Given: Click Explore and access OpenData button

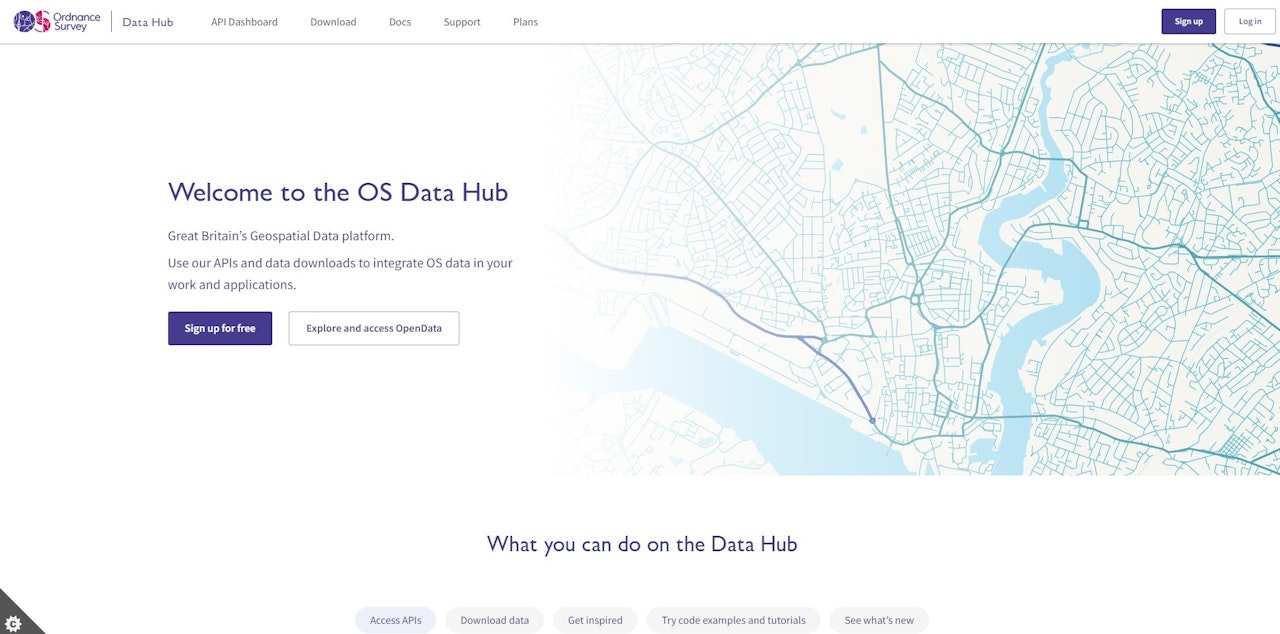Looking at the screenshot, I should [x=374, y=328].
